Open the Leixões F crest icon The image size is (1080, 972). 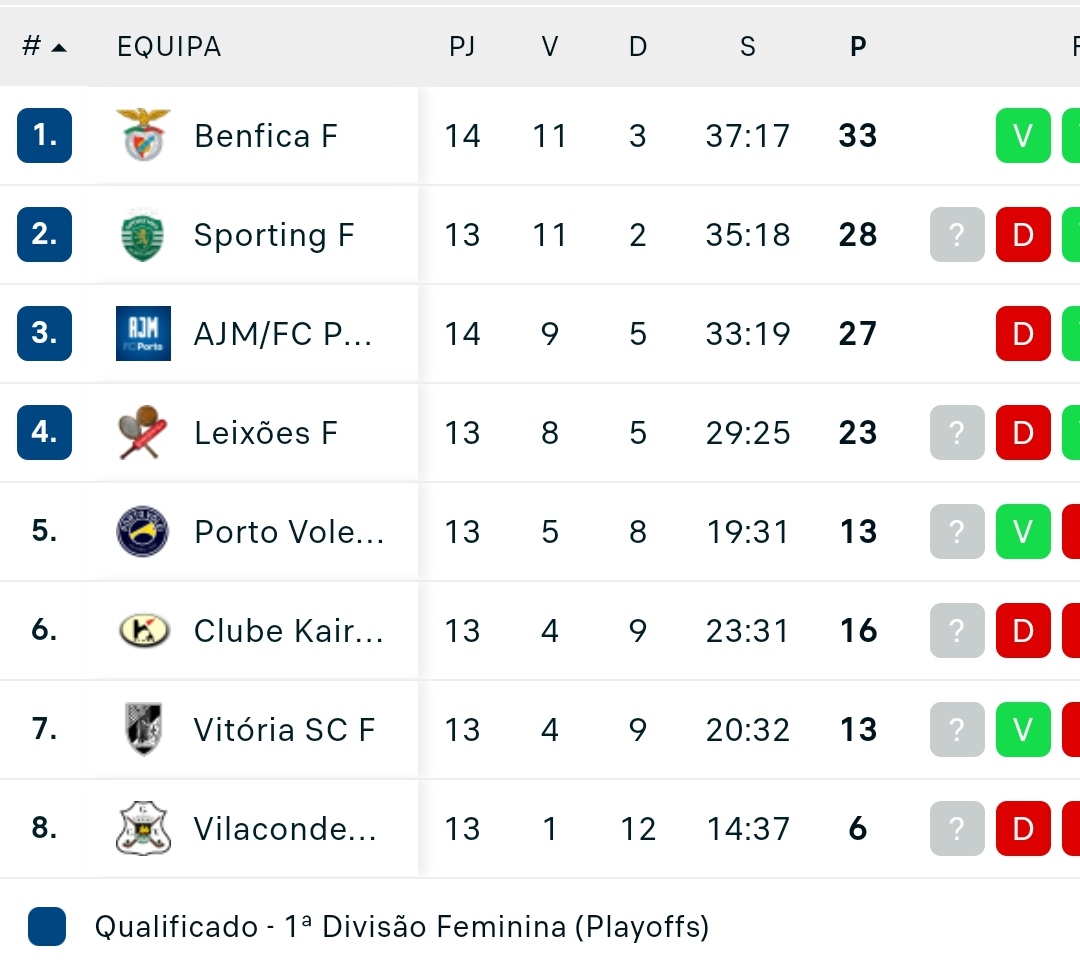(x=143, y=433)
